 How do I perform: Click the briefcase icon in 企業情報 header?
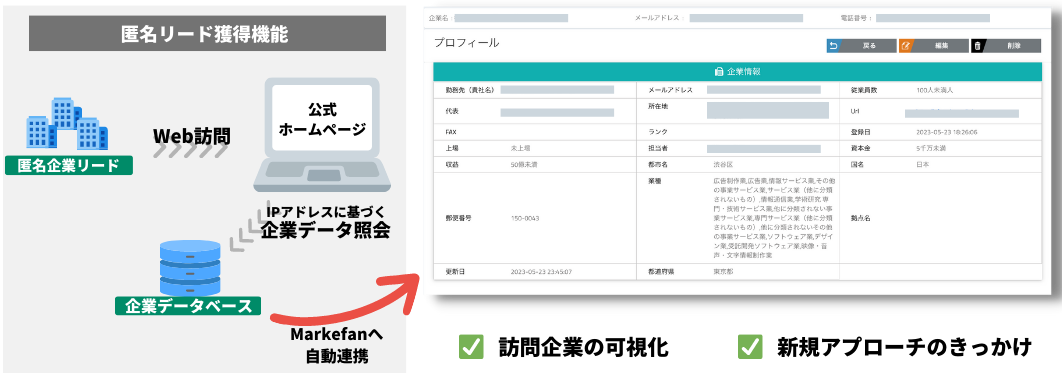(719, 71)
